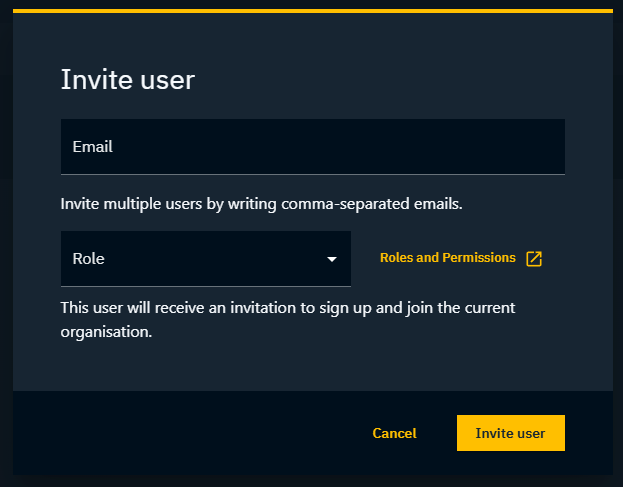Viewport: 623px width, 487px height.
Task: Click the "current organisation" description line
Action: point(106,332)
